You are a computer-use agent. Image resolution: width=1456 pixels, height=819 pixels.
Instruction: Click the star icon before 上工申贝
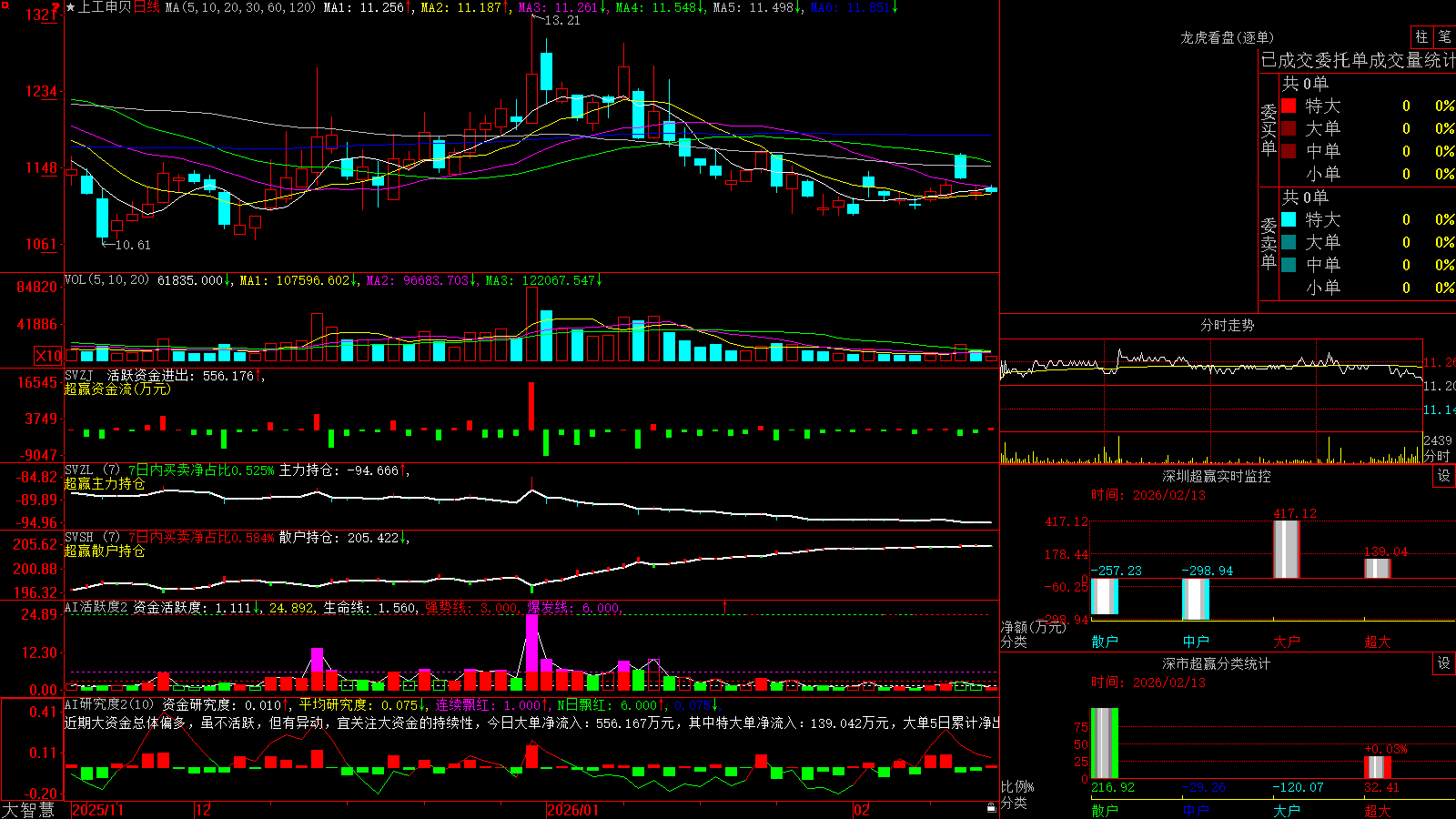pos(71,7)
